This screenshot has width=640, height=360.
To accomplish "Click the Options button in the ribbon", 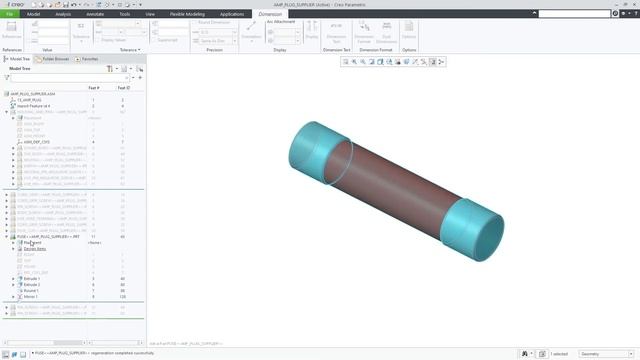I will (409, 30).
